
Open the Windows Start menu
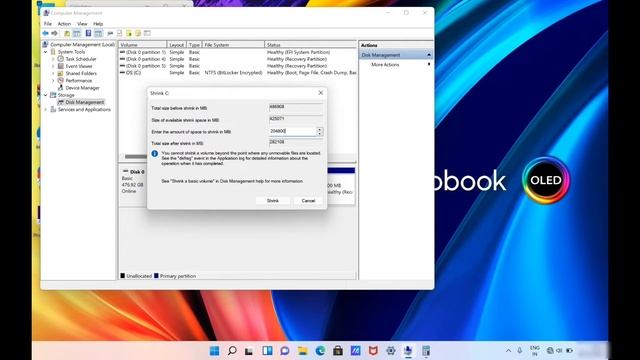(214, 351)
